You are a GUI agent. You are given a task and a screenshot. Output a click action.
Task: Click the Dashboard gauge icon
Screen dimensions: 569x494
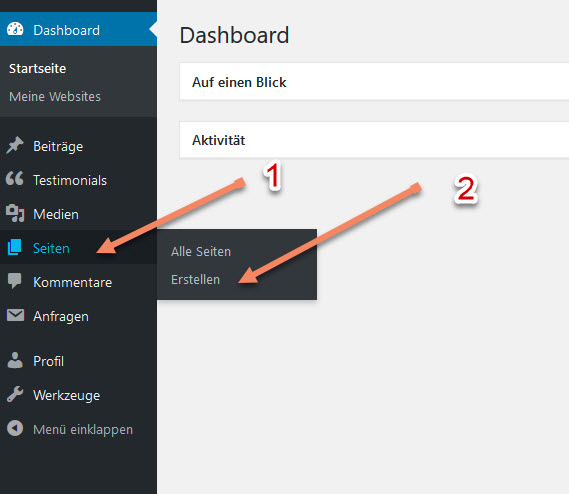coord(15,29)
